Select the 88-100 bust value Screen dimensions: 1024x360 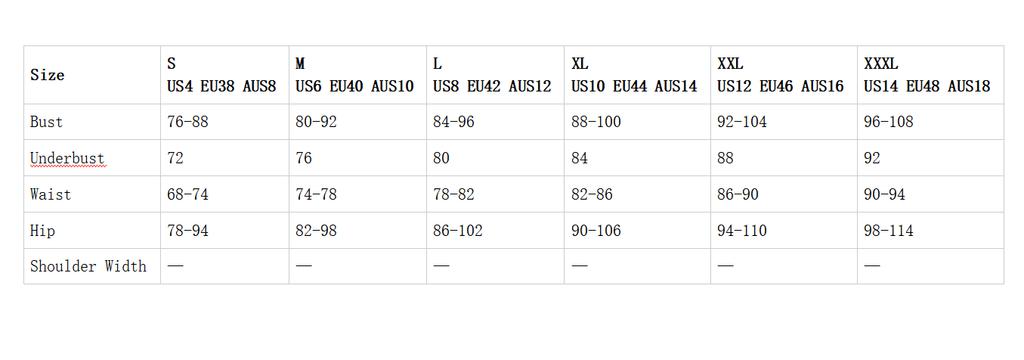[637, 122]
